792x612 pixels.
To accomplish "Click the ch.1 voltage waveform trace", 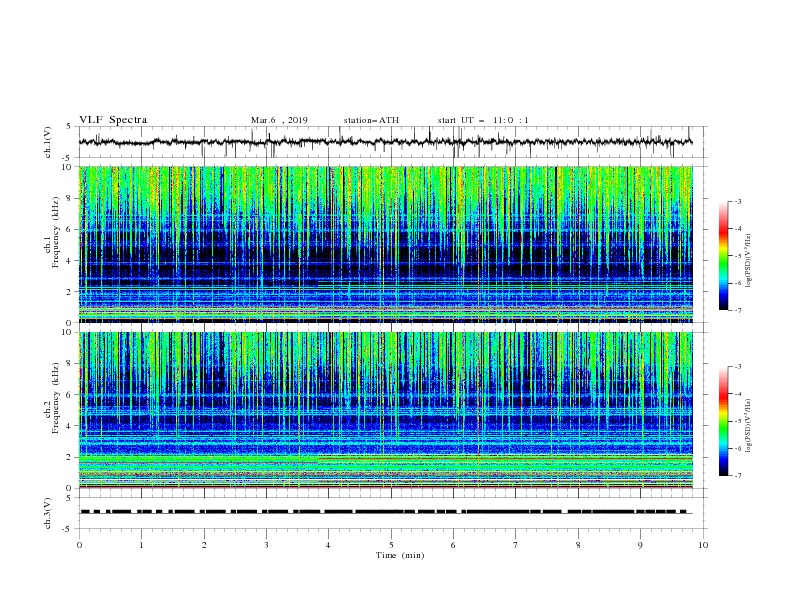I will pyautogui.click(x=386, y=142).
